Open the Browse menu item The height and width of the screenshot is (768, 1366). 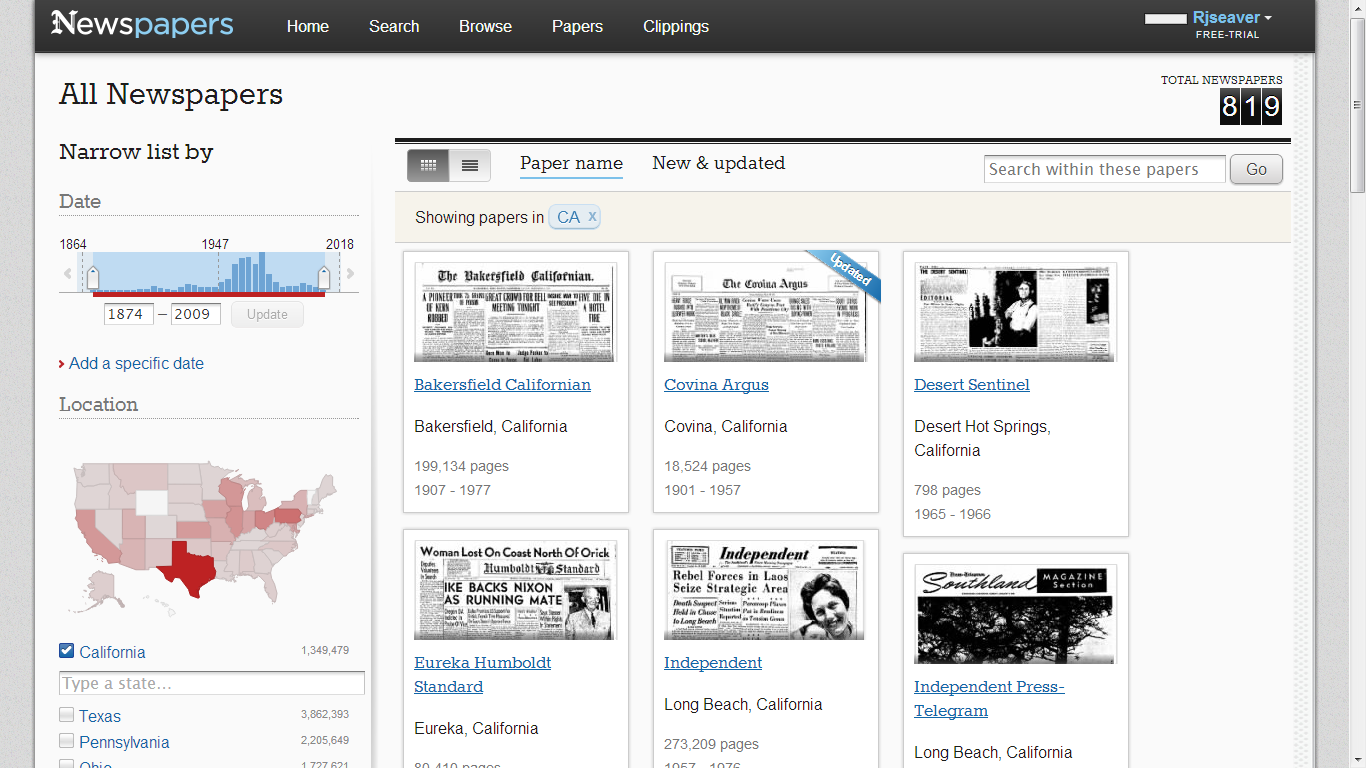(x=485, y=27)
